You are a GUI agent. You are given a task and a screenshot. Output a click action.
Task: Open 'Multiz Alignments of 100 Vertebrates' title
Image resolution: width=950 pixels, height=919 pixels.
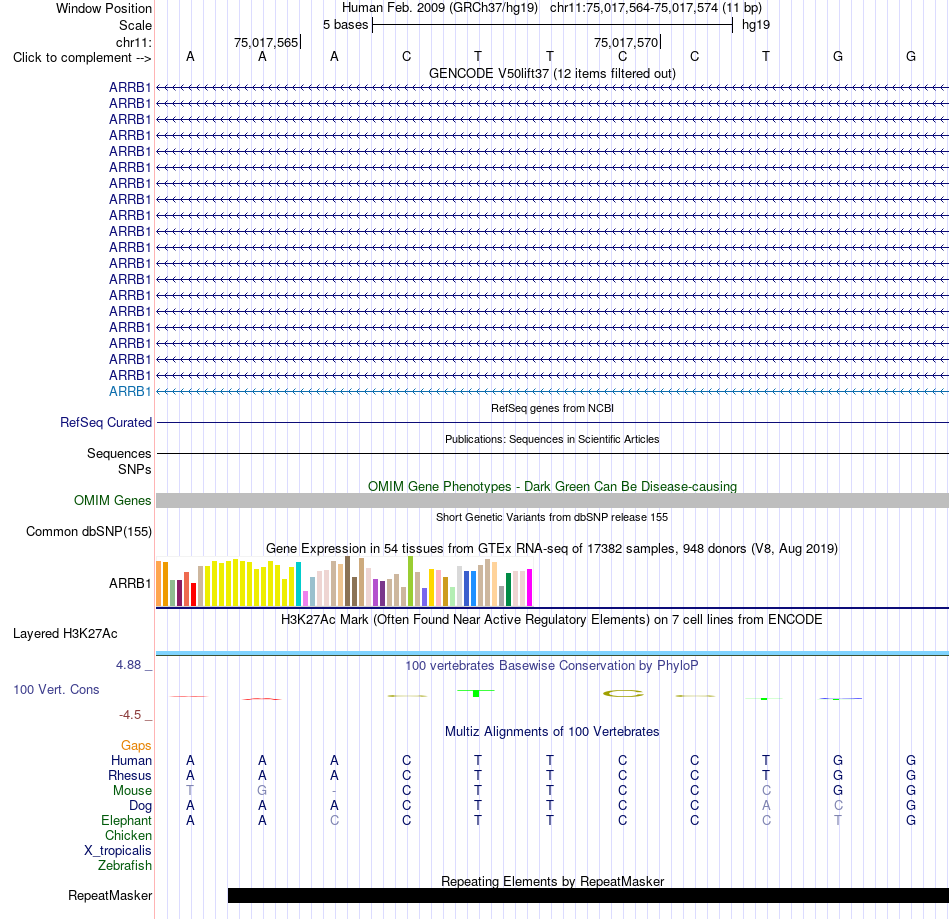552,732
